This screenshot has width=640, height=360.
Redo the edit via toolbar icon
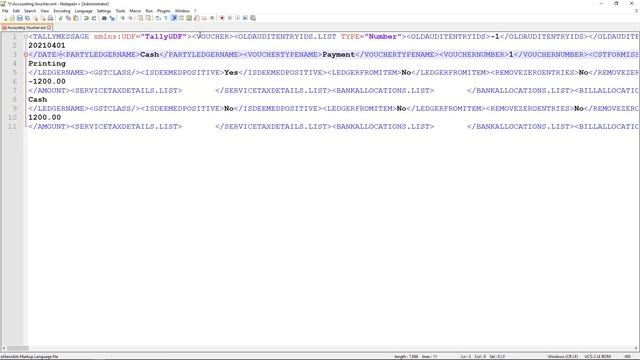coord(94,18)
